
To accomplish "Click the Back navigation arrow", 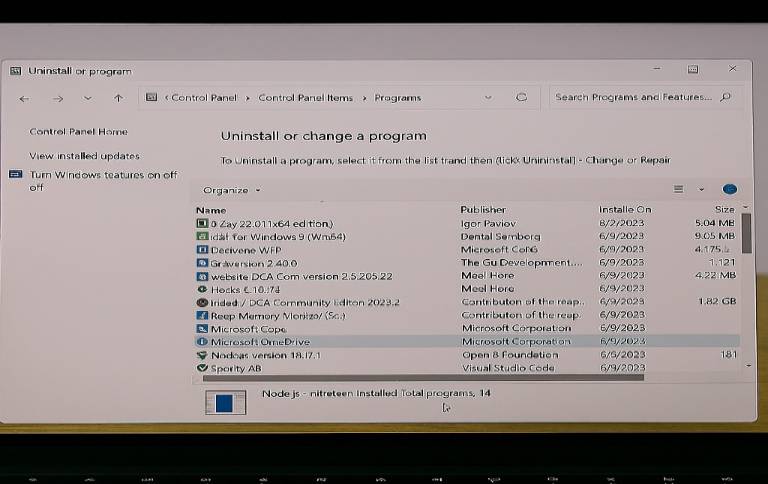I will point(25,98).
